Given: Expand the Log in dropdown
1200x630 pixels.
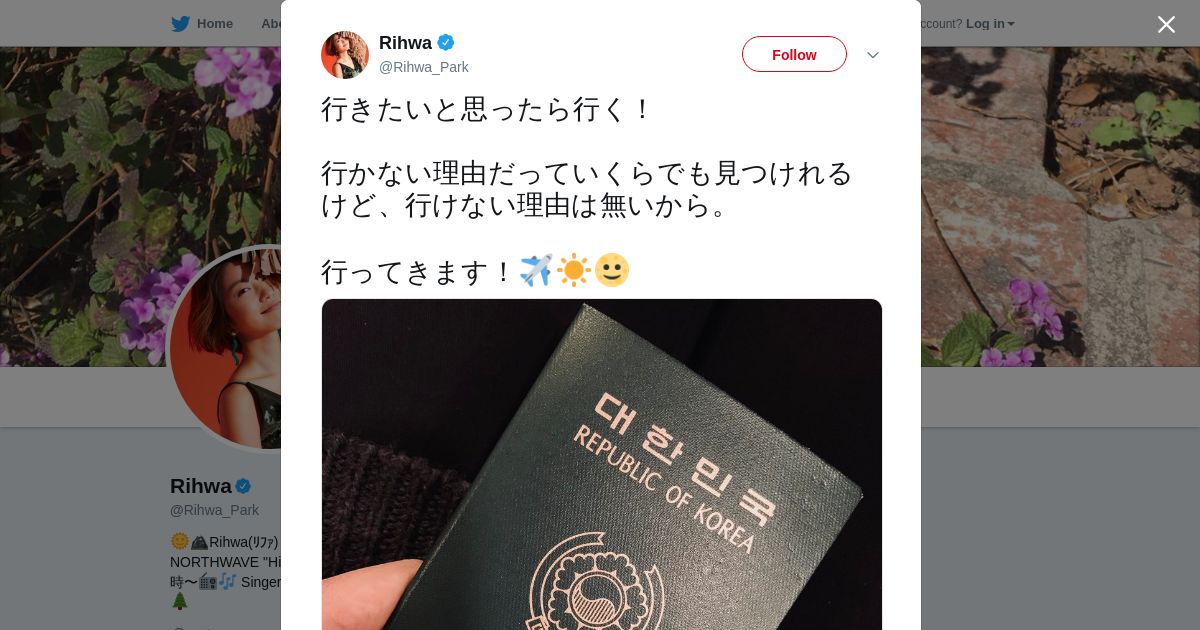Looking at the screenshot, I should [x=990, y=24].
